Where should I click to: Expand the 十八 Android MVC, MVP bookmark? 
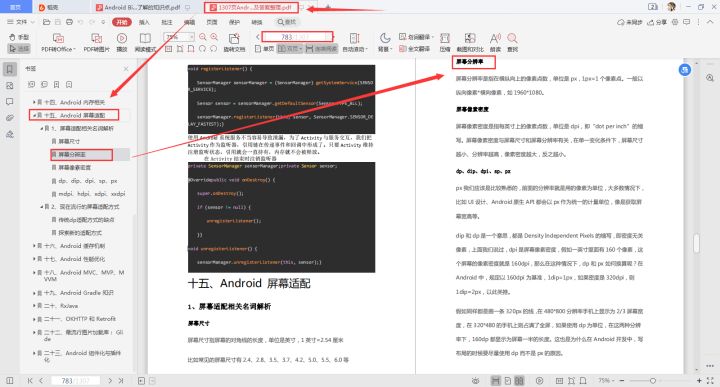(x=34, y=272)
